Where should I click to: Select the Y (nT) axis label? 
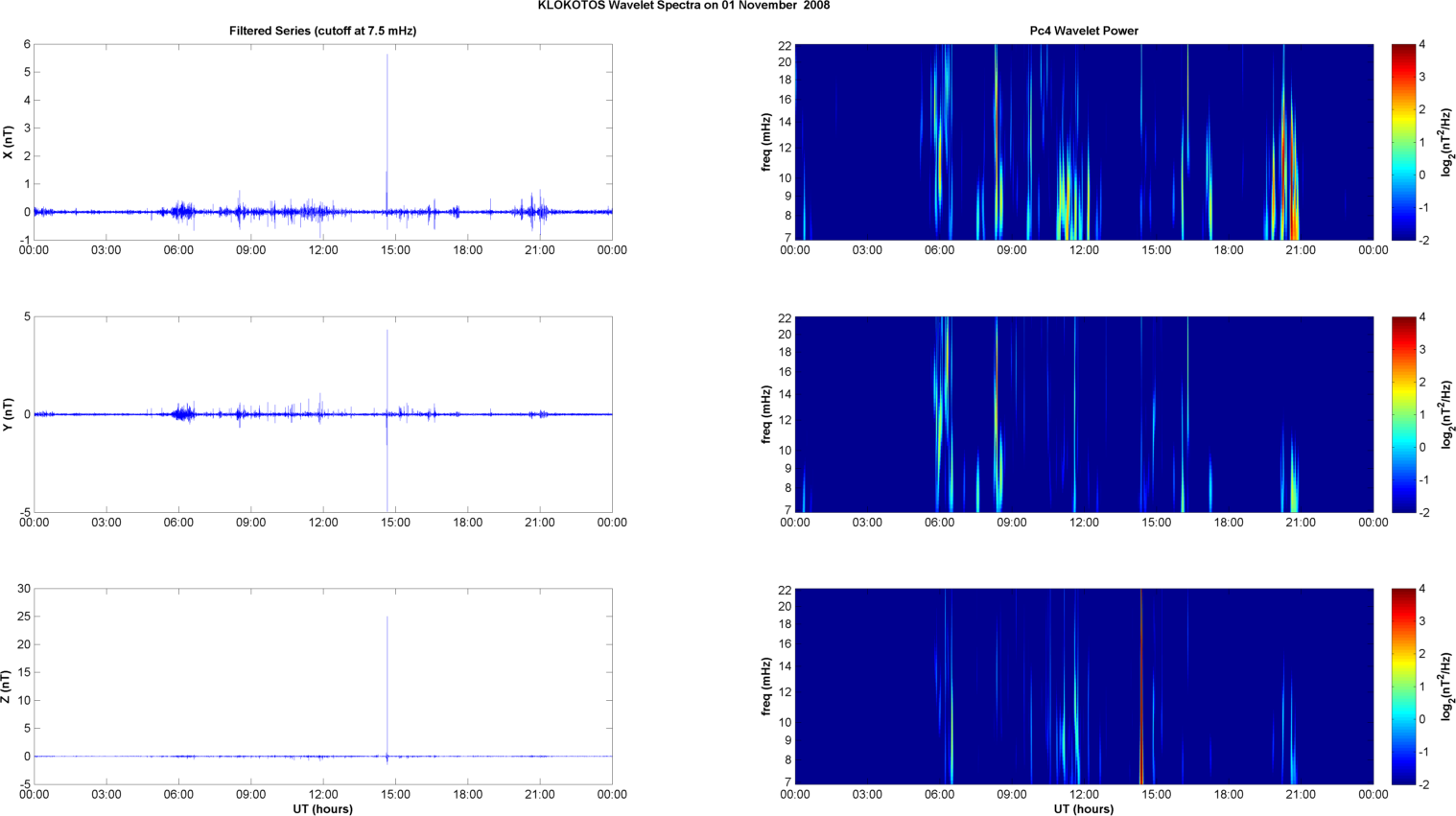tap(9, 414)
